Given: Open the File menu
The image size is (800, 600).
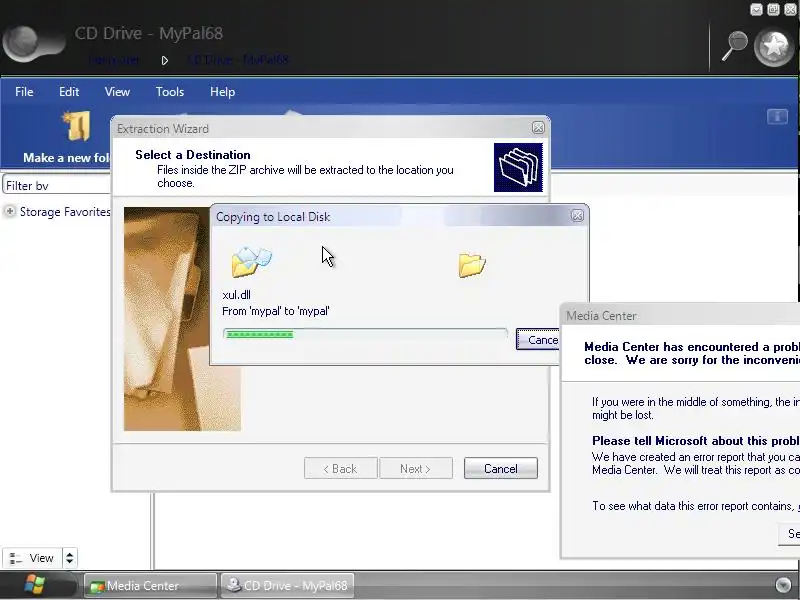Looking at the screenshot, I should tap(24, 92).
